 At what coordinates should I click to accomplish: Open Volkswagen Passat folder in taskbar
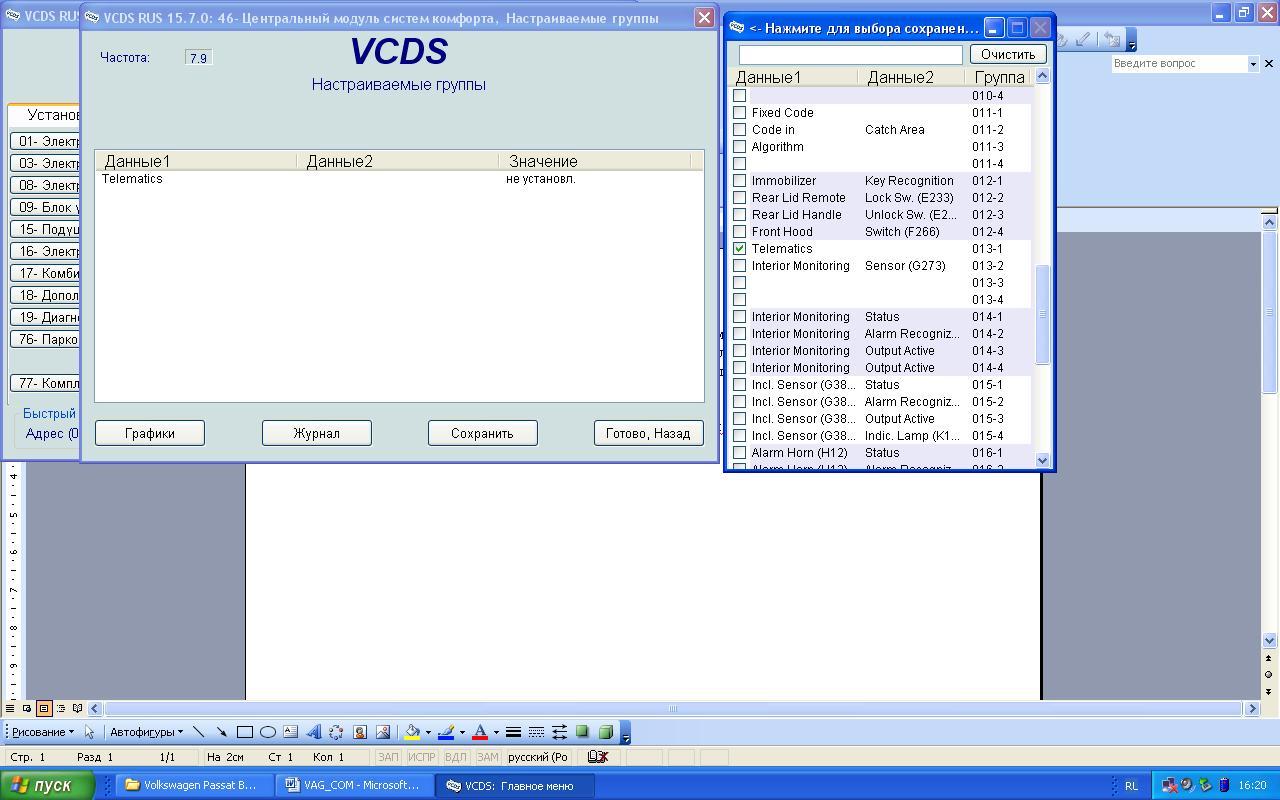tap(191, 785)
